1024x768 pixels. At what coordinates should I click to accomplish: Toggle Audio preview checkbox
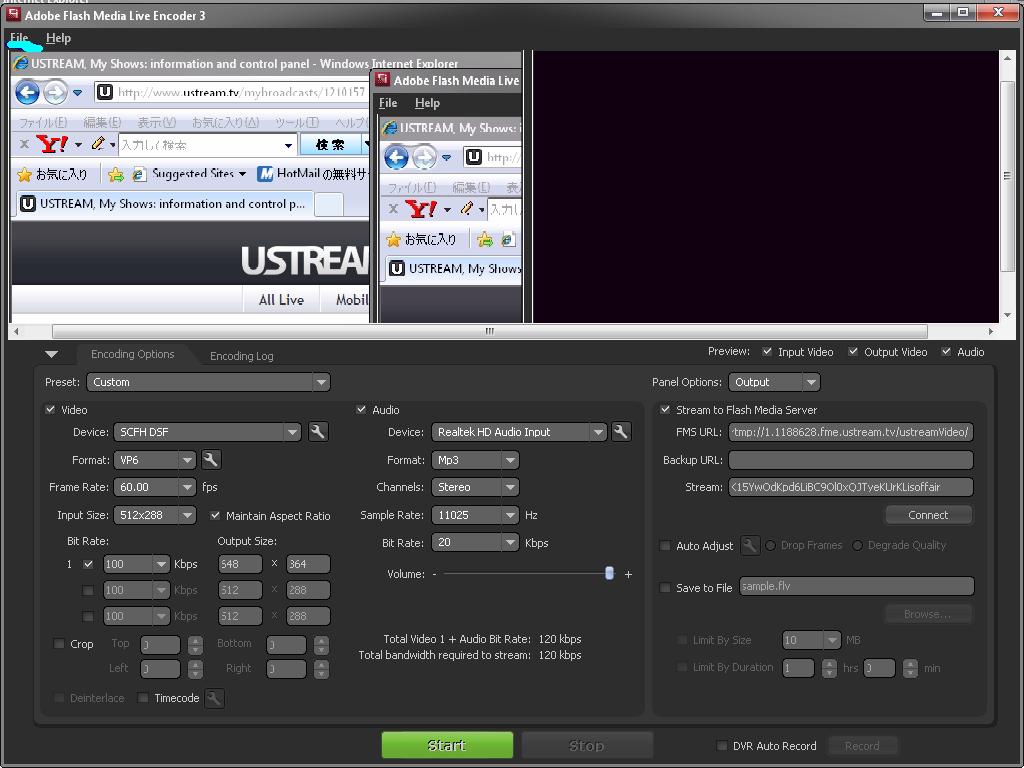coord(946,351)
